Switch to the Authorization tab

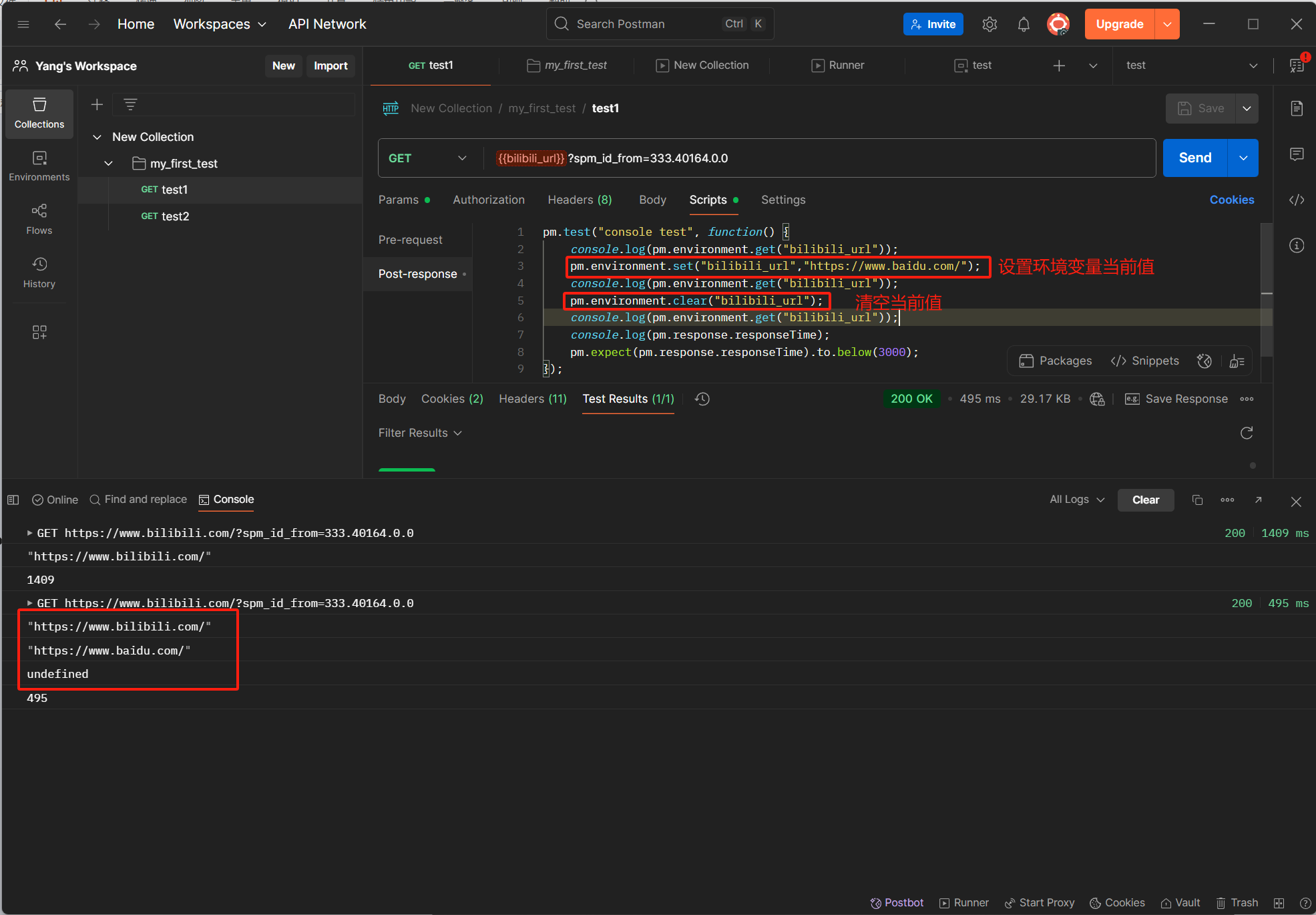pos(489,200)
